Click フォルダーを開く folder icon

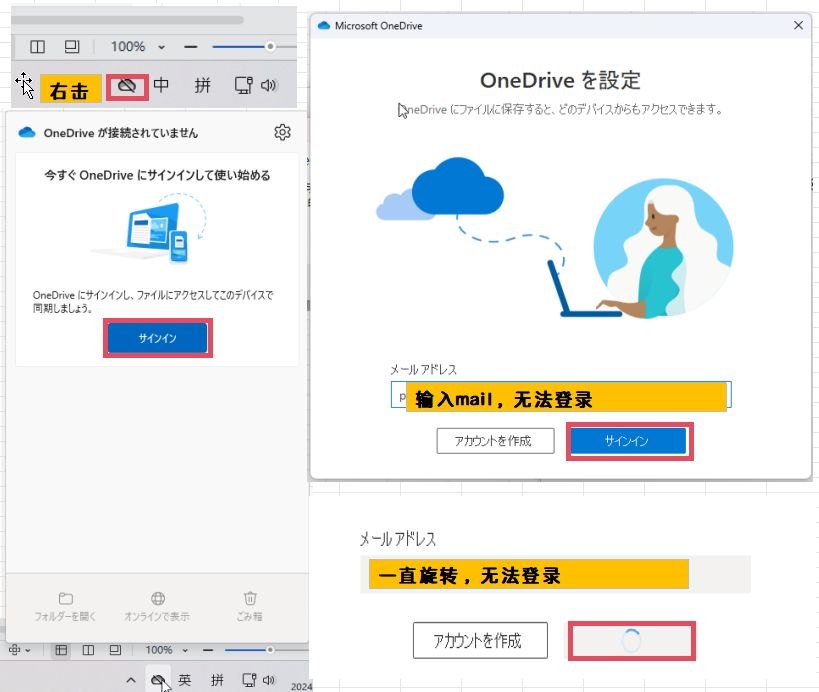point(65,598)
